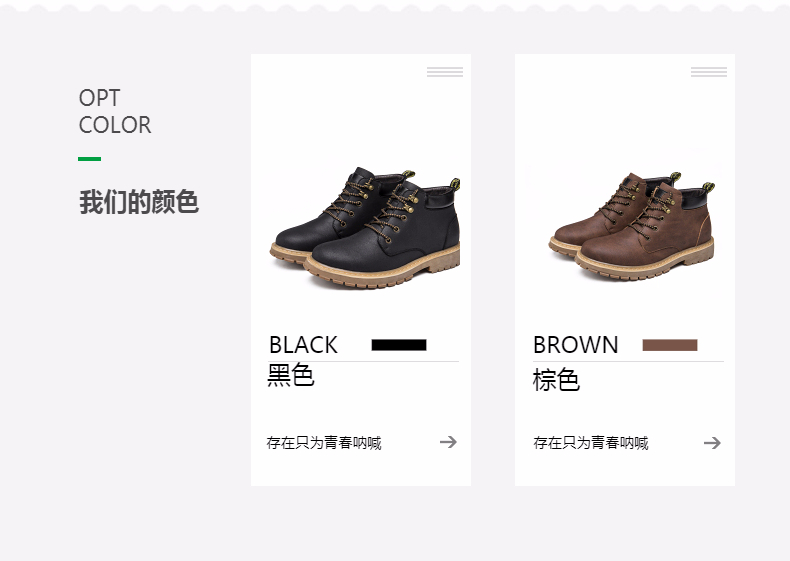Open the three-line menu icon on the brown card

[x=709, y=72]
